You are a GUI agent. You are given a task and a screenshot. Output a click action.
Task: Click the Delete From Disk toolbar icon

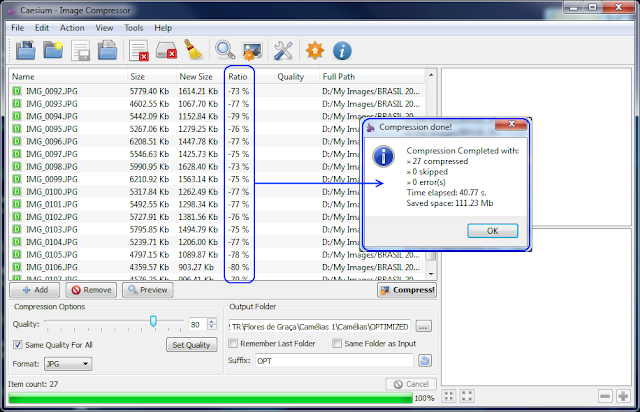click(x=166, y=51)
